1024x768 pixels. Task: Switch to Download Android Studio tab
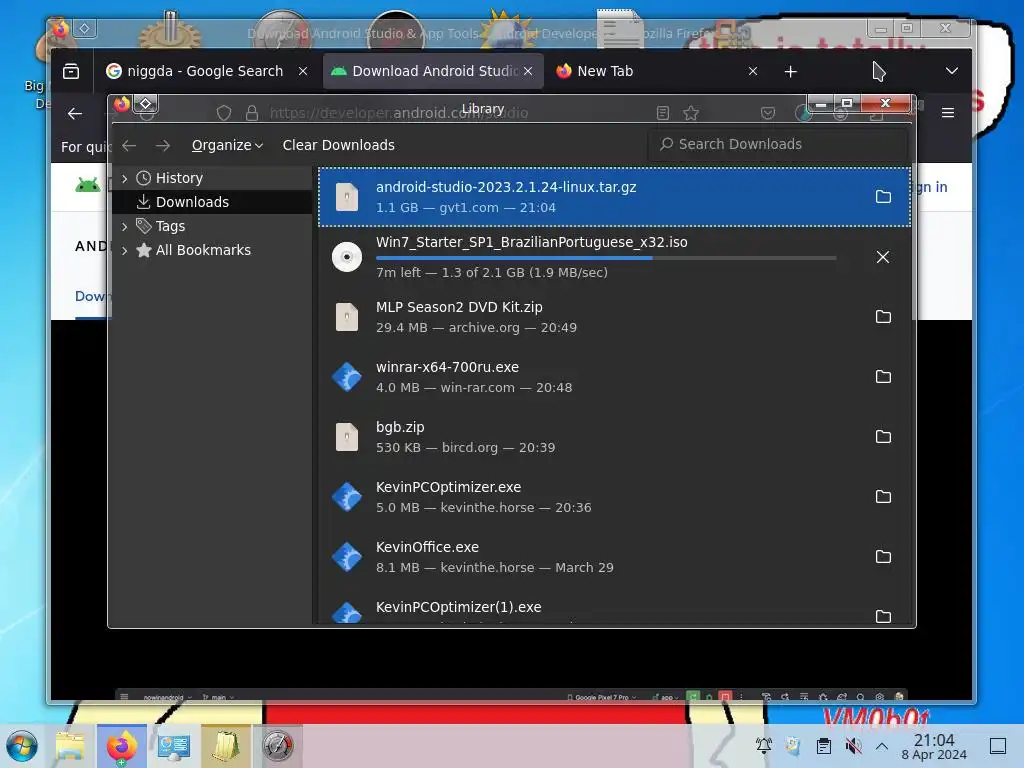click(x=434, y=71)
